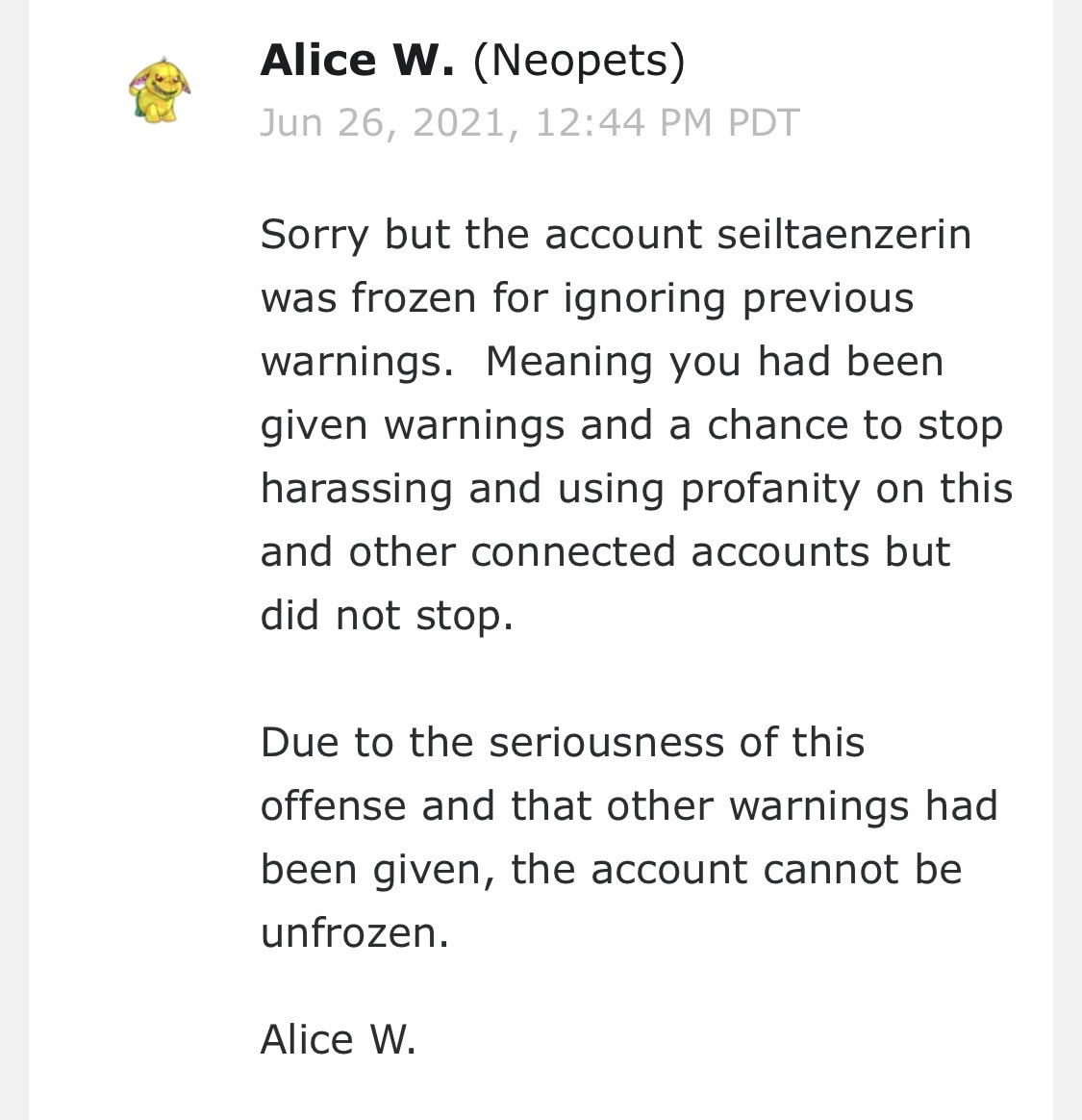This screenshot has height=1120, width=1082.
Task: Click the 12:44 PM time in timestamp
Action: tap(624, 123)
